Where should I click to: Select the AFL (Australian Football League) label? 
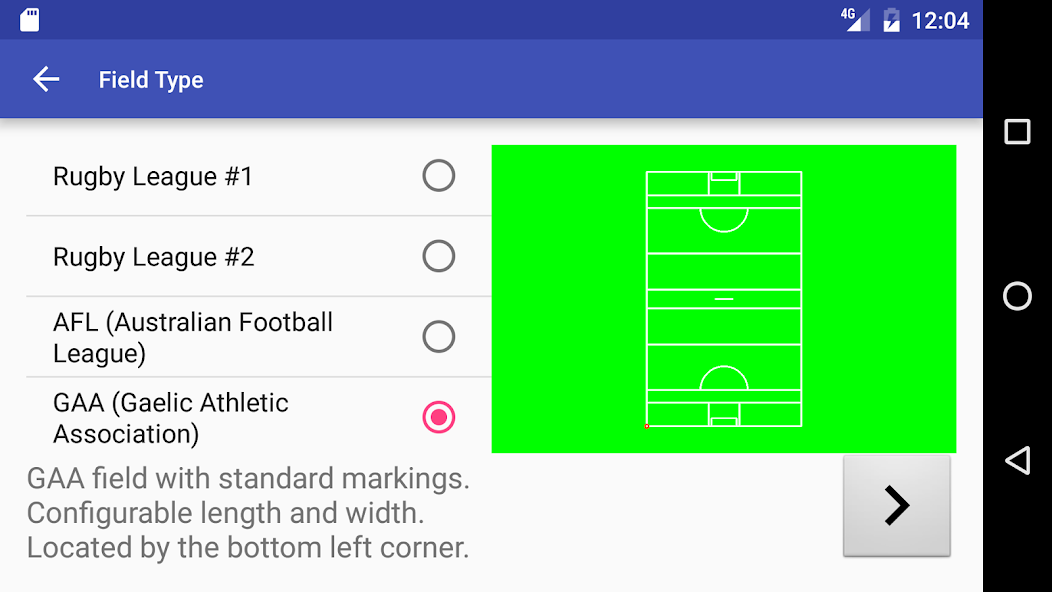point(193,338)
